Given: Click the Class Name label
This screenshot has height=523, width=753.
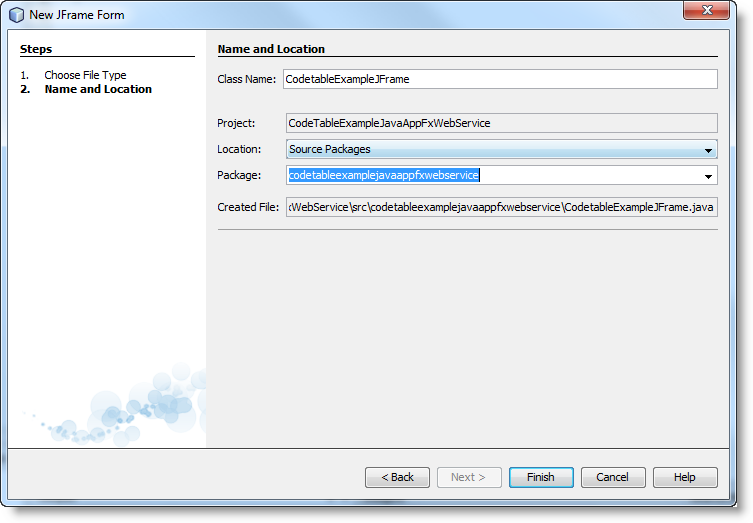Looking at the screenshot, I should (x=246, y=79).
